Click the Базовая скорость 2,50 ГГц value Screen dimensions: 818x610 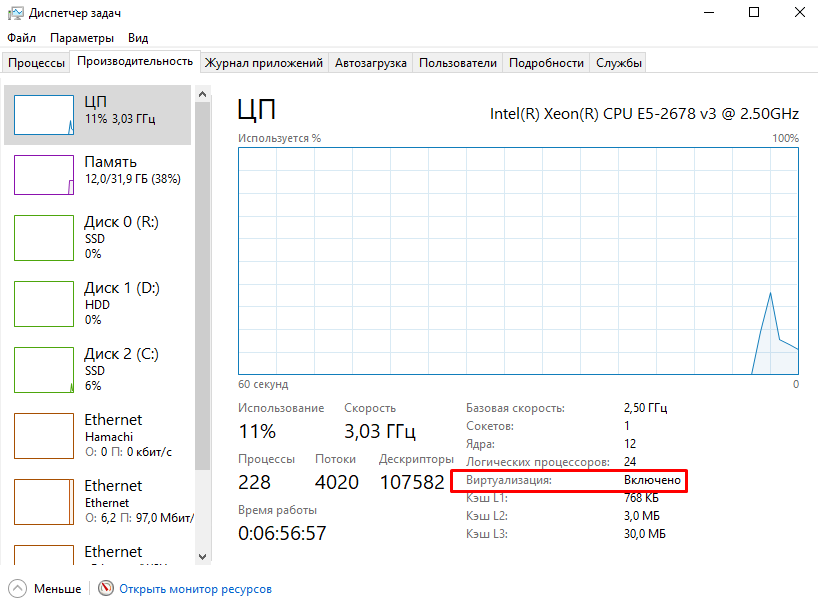(x=645, y=408)
